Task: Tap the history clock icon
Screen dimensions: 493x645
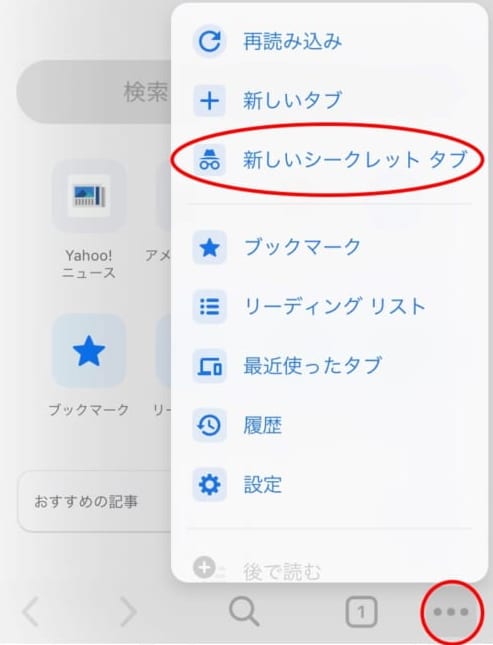Action: tap(209, 425)
